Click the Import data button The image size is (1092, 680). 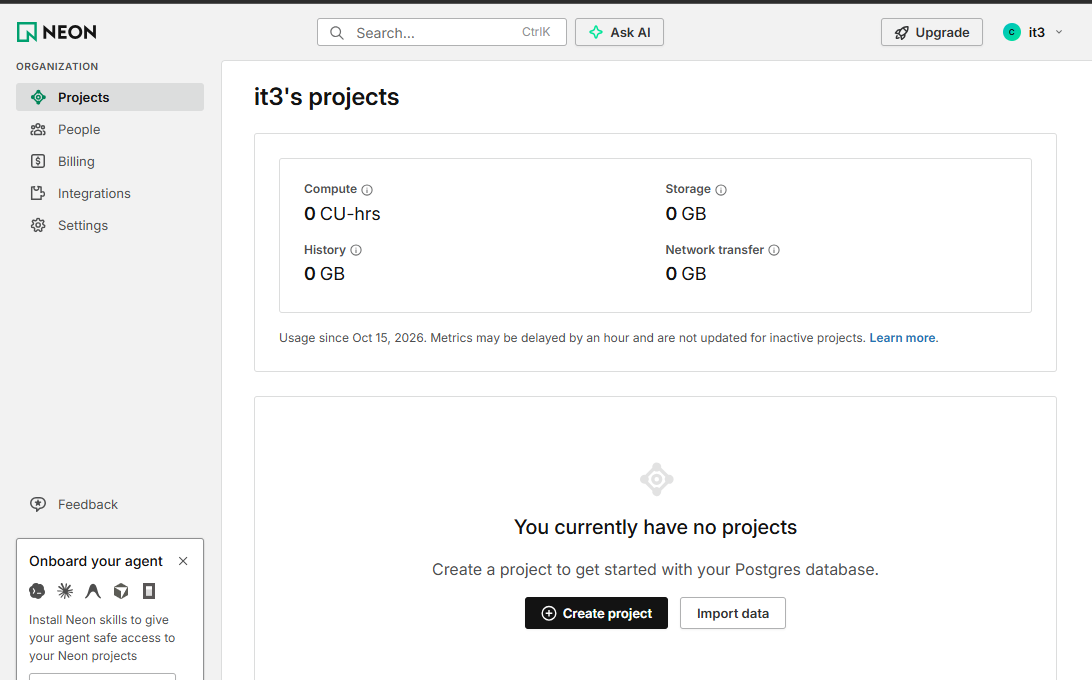[733, 613]
